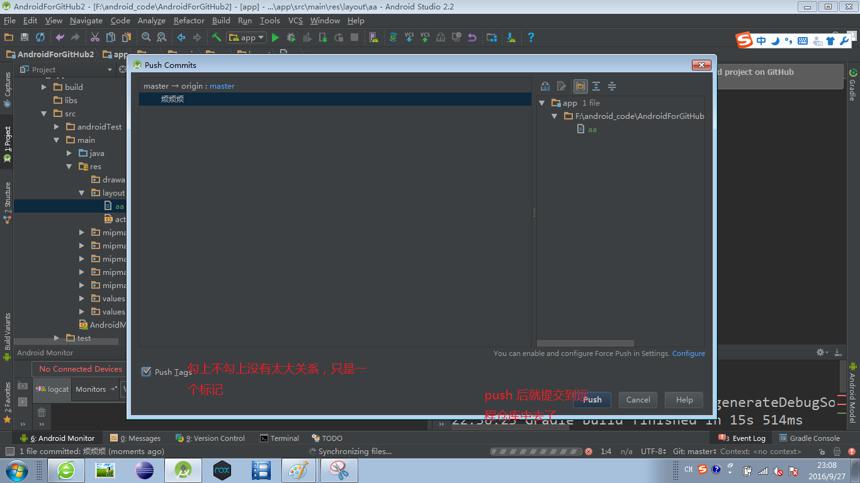Switch to the Terminal tool tab
Viewport: 860px width, 483px height.
279,438
